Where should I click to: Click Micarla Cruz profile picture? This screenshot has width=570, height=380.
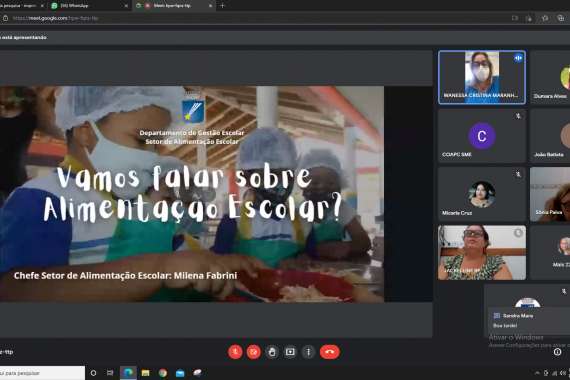coord(482,195)
